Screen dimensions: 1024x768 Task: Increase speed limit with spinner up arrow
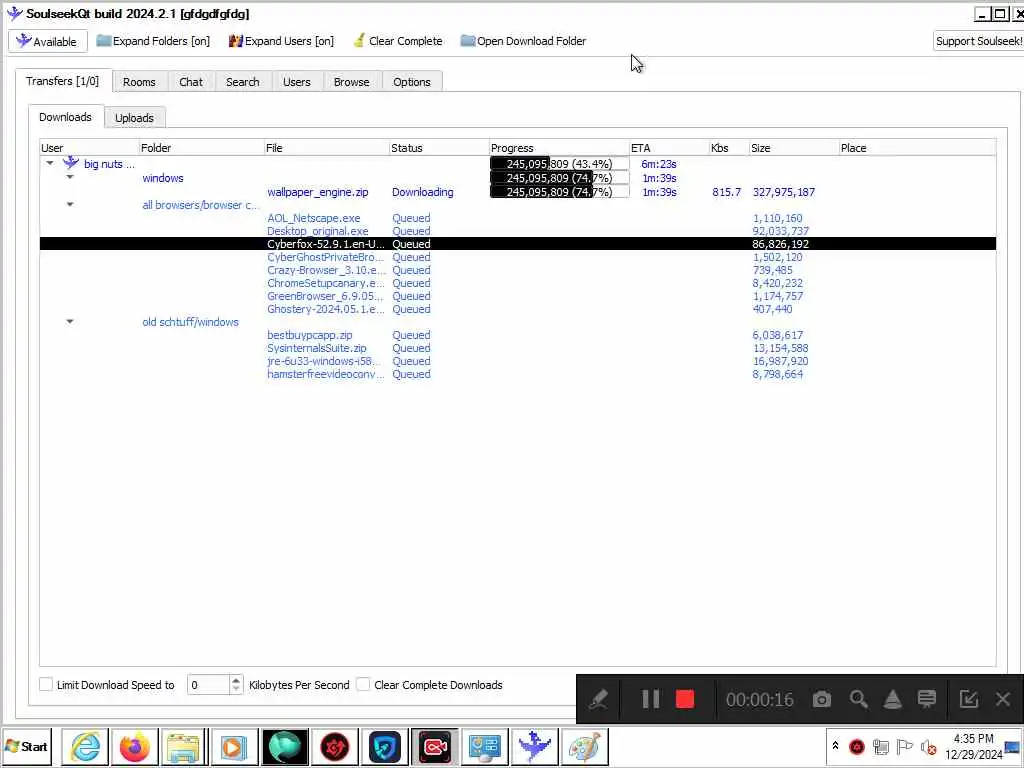236,680
